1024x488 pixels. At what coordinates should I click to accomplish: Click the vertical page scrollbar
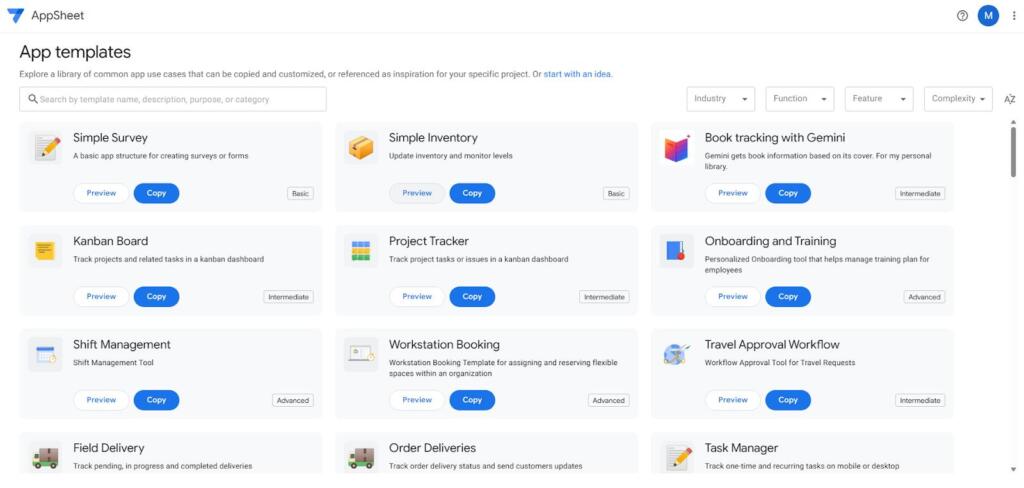click(x=1013, y=150)
